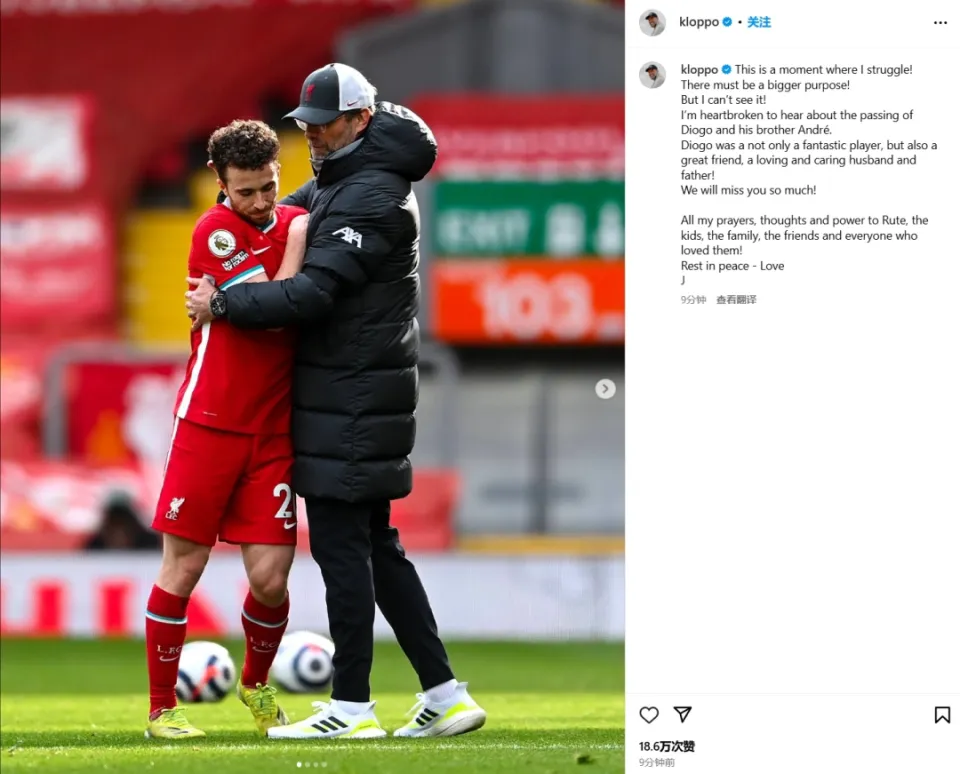Click the verified badge beside header kloppo

pos(727,22)
